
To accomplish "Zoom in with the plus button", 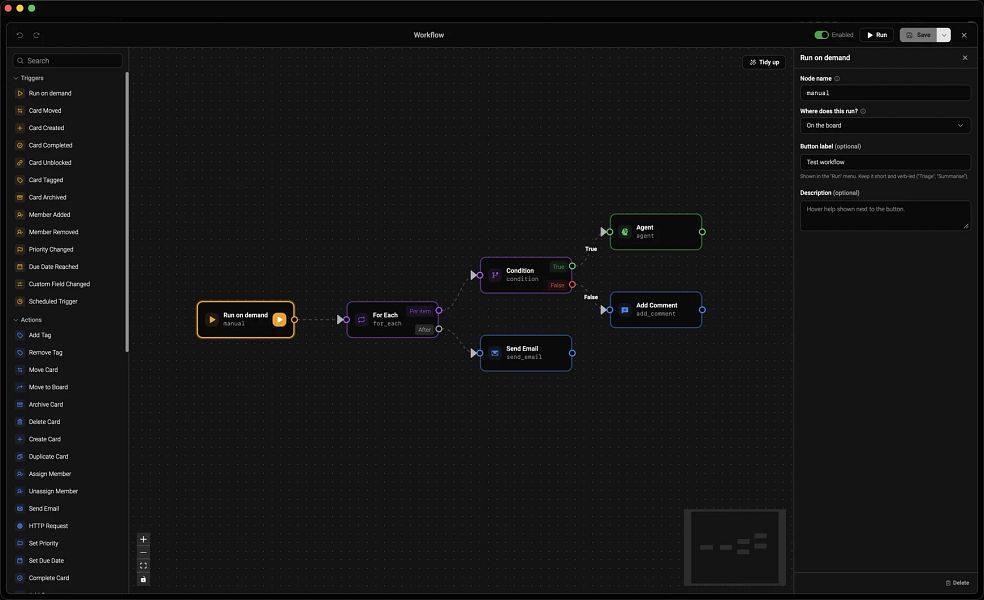I will [143, 539].
